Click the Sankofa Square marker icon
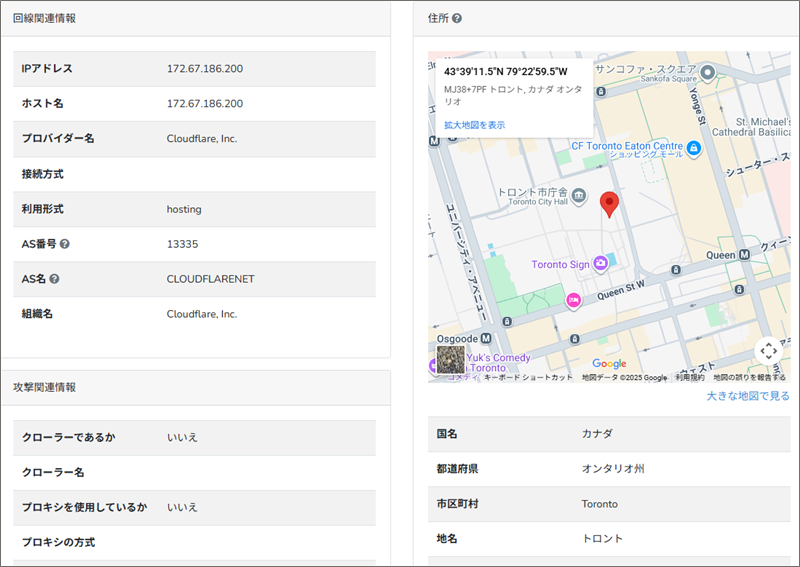The height and width of the screenshot is (567, 800). click(708, 72)
